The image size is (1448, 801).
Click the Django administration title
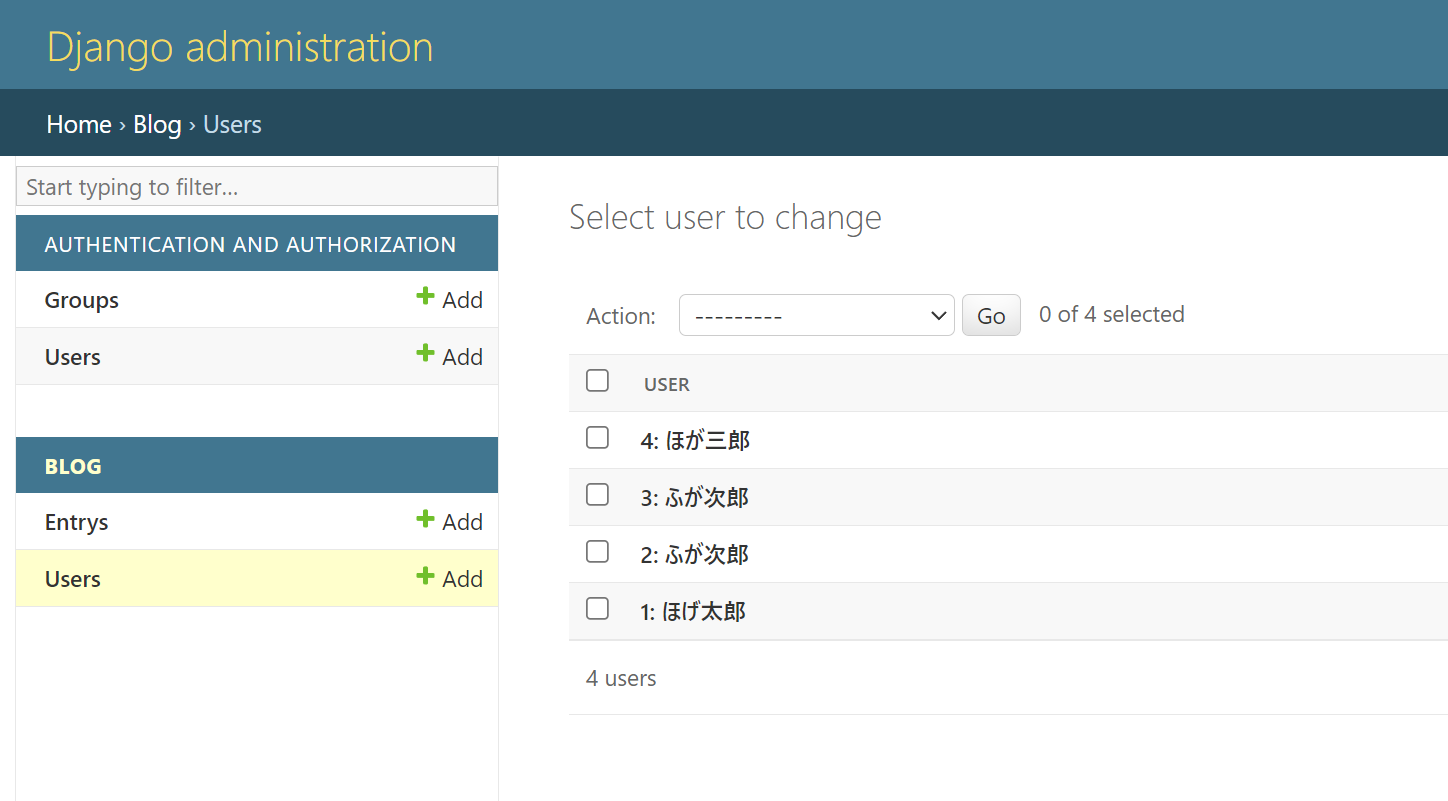[x=240, y=47]
